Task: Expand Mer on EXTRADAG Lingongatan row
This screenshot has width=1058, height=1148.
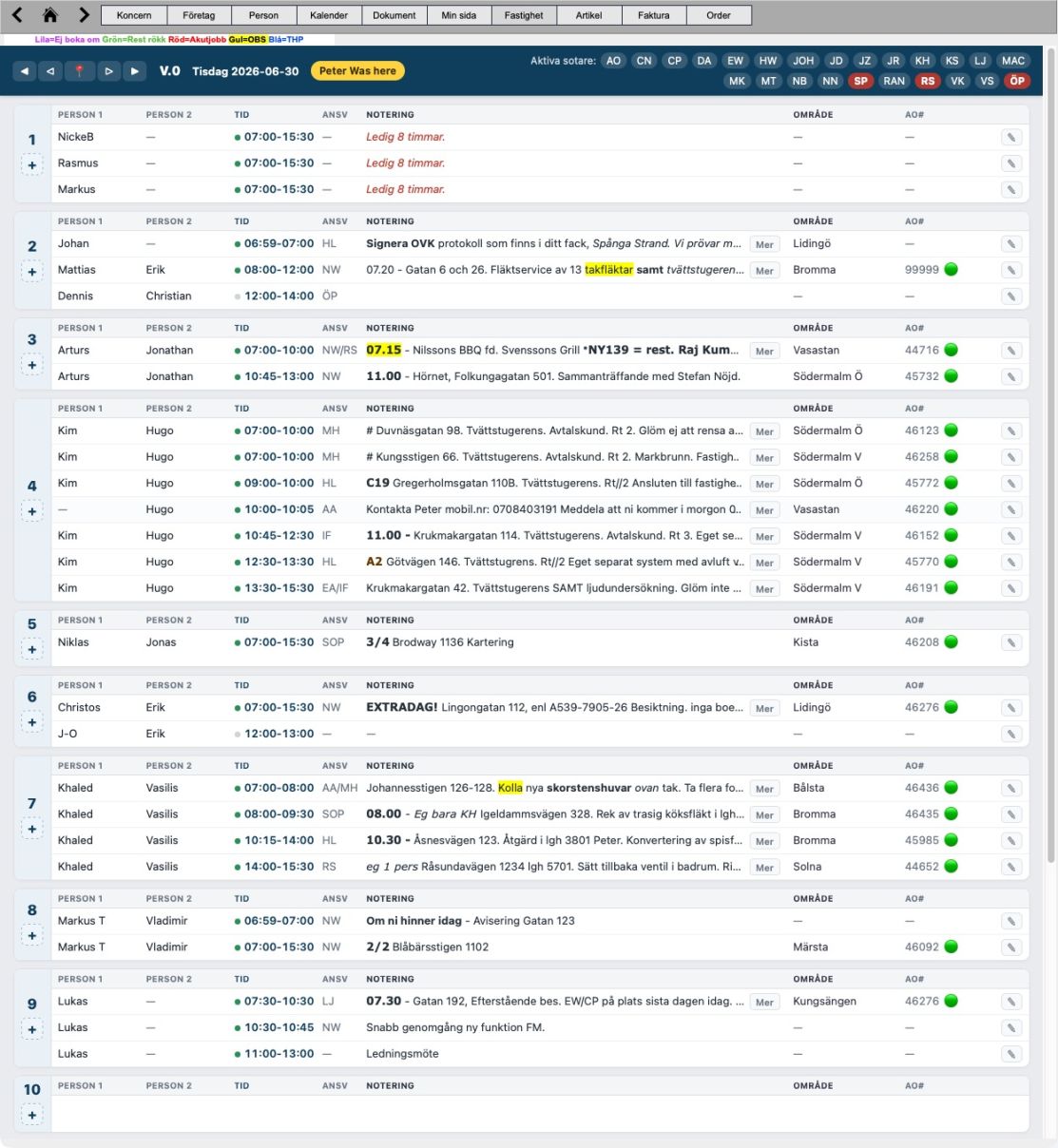Action: 764,709
